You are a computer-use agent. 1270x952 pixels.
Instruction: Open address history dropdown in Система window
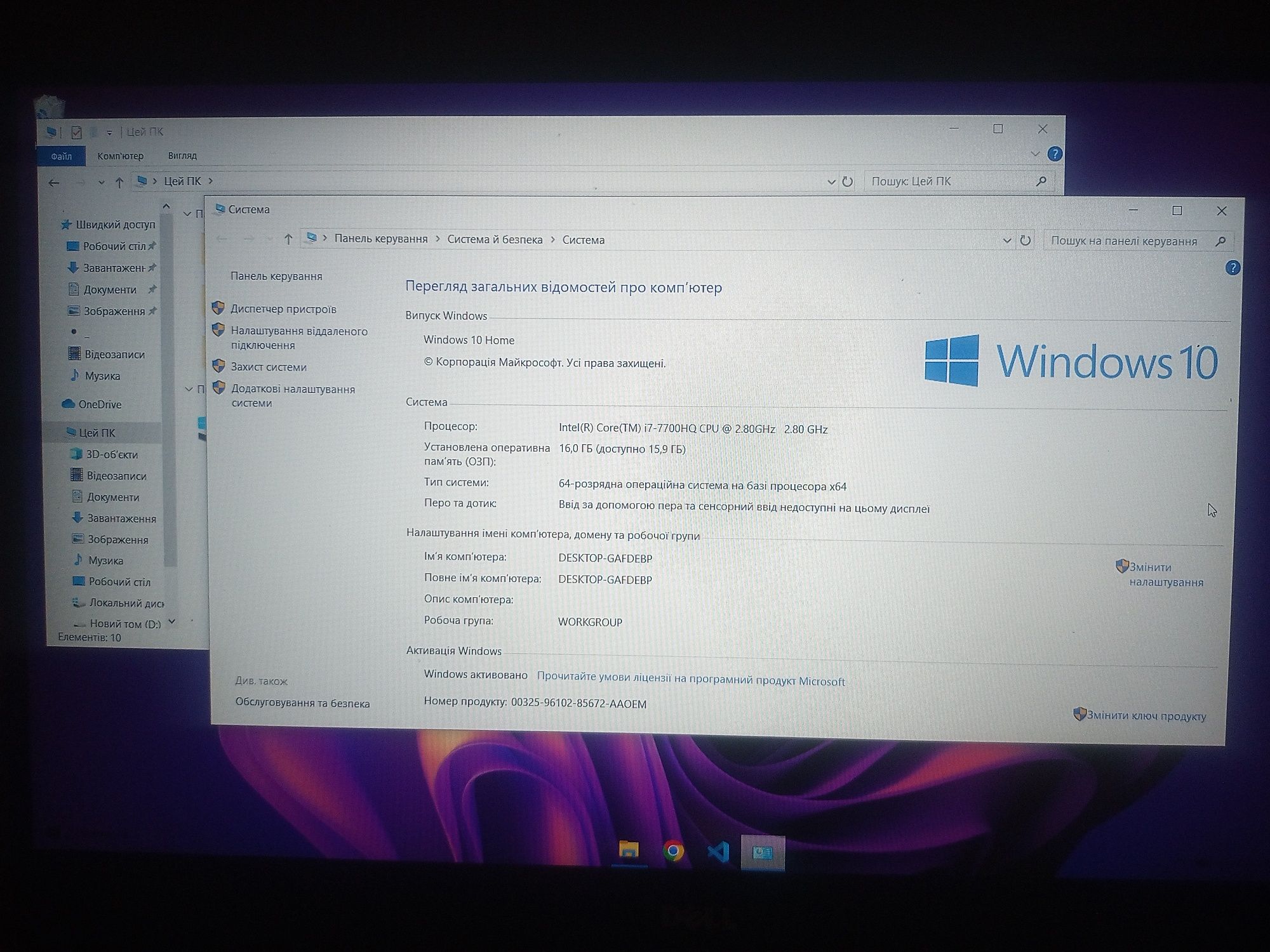[x=1006, y=241]
